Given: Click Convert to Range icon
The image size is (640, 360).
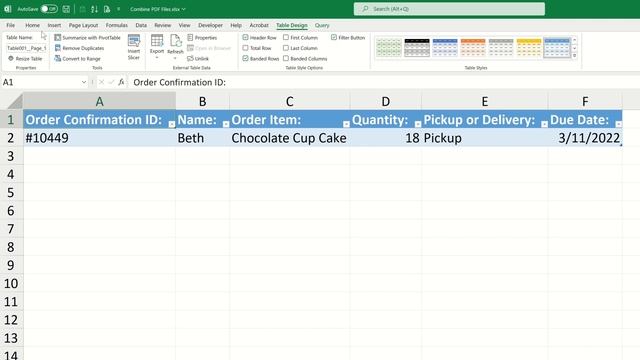Looking at the screenshot, I should pyautogui.click(x=58, y=59).
